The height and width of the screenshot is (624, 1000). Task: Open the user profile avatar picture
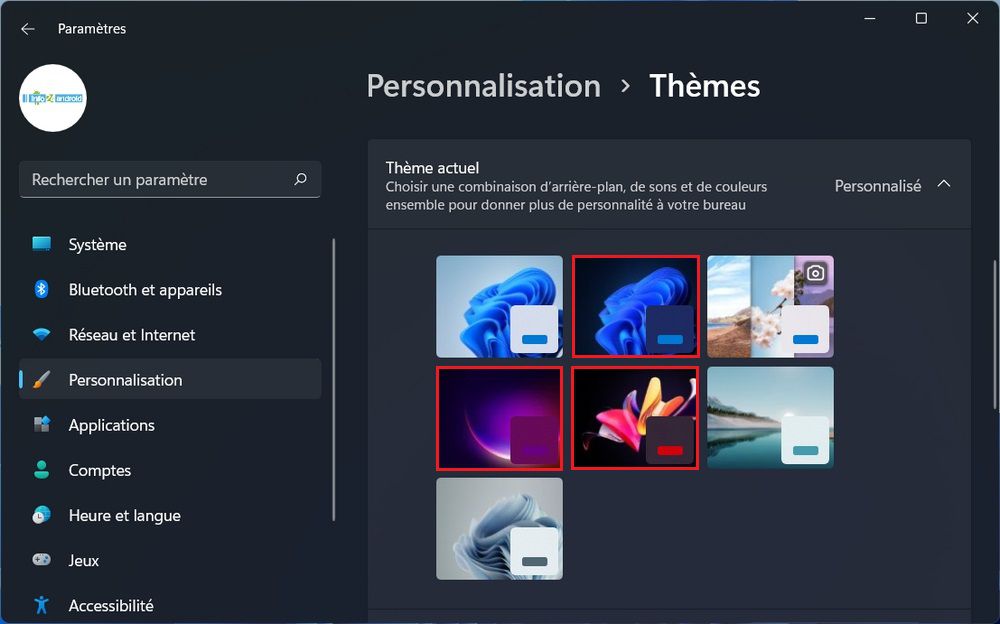pos(53,98)
